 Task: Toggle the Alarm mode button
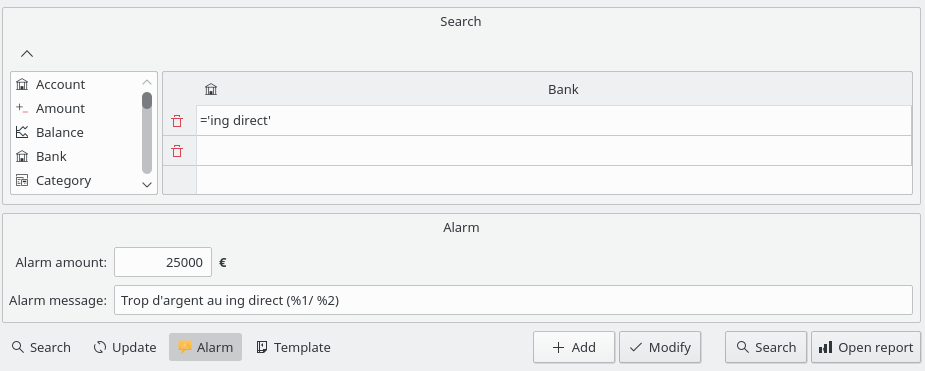point(205,347)
